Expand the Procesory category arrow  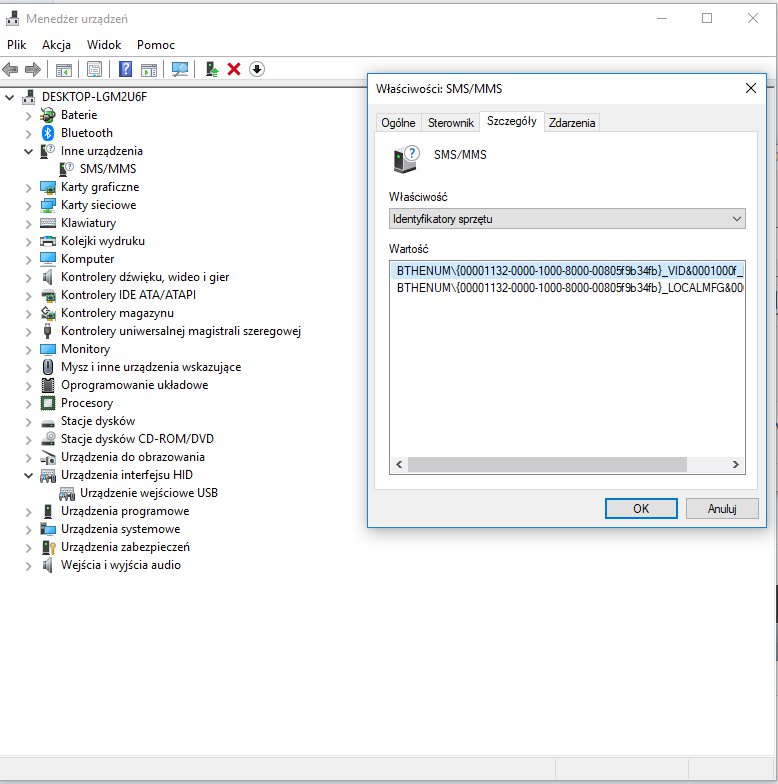click(28, 404)
